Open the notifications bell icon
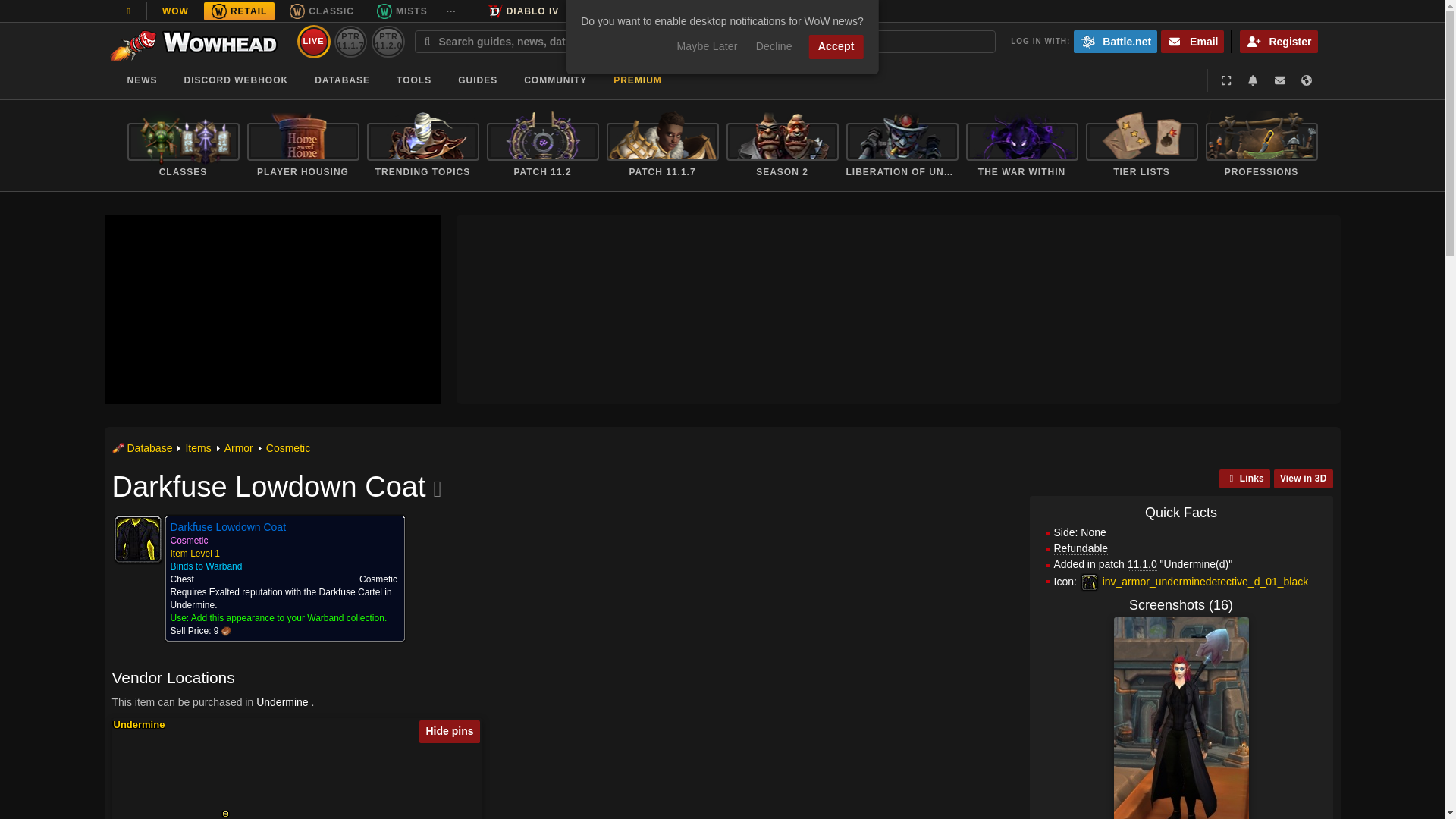1456x819 pixels. tap(1253, 80)
